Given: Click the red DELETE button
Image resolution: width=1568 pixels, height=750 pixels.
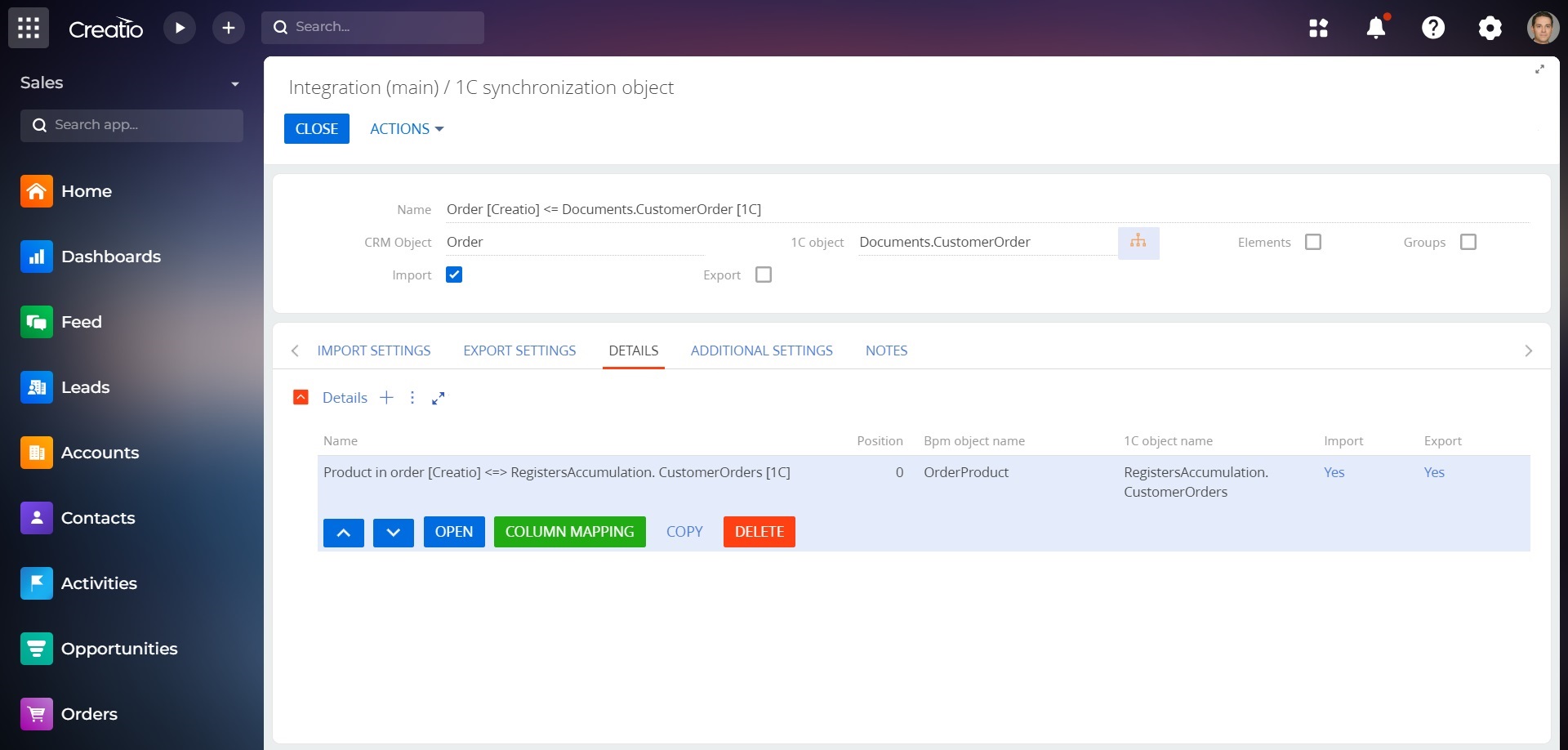Looking at the screenshot, I should pyautogui.click(x=759, y=532).
